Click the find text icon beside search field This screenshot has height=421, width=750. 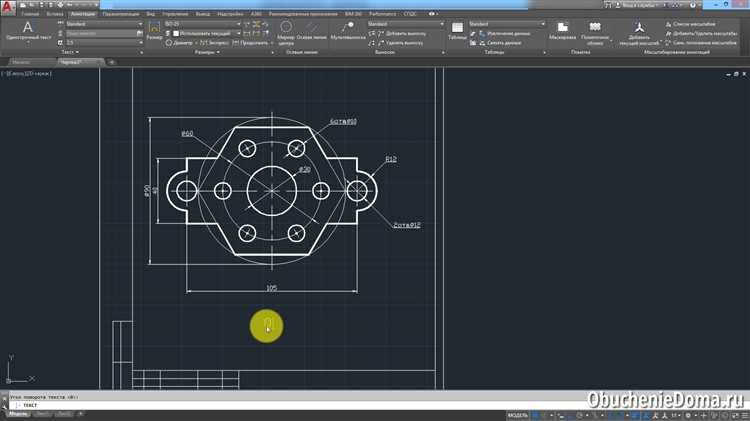pos(140,33)
